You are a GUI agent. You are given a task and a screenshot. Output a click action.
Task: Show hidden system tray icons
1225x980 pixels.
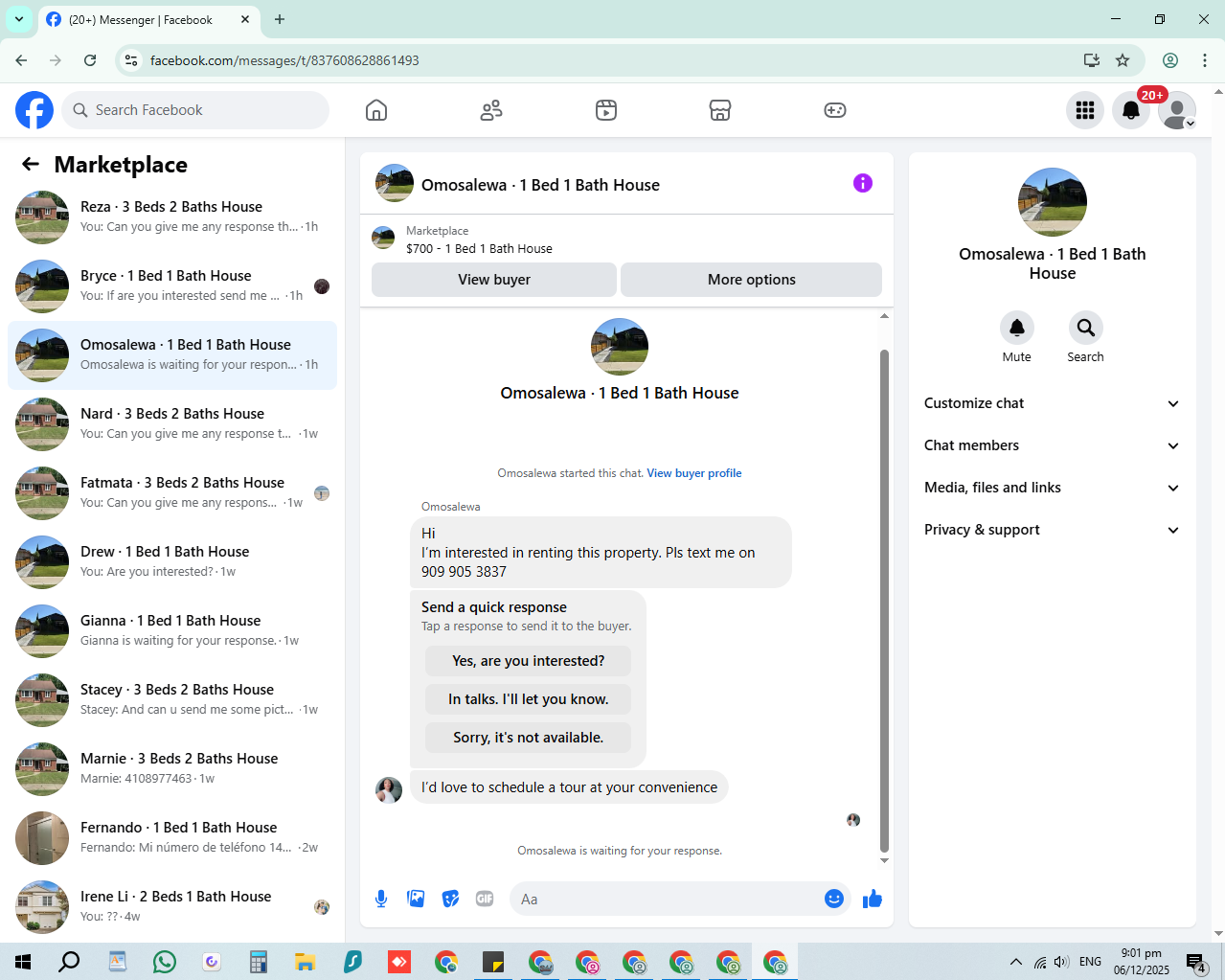(1016, 962)
